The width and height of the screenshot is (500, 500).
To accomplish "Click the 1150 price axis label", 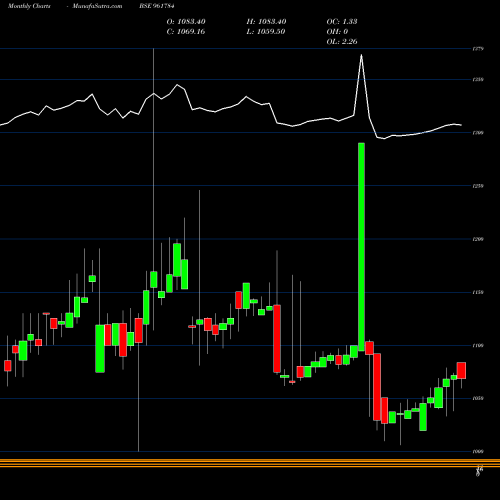I will click(478, 292).
